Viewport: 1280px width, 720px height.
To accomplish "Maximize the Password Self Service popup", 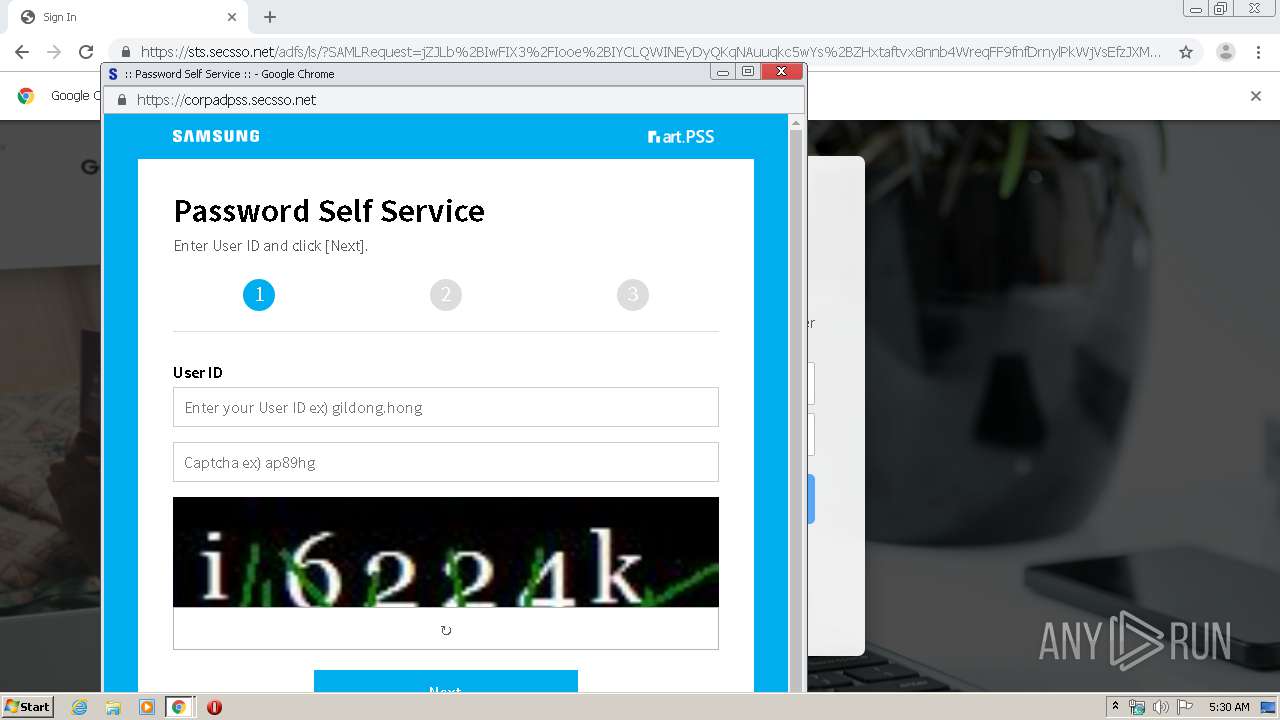I will point(748,72).
